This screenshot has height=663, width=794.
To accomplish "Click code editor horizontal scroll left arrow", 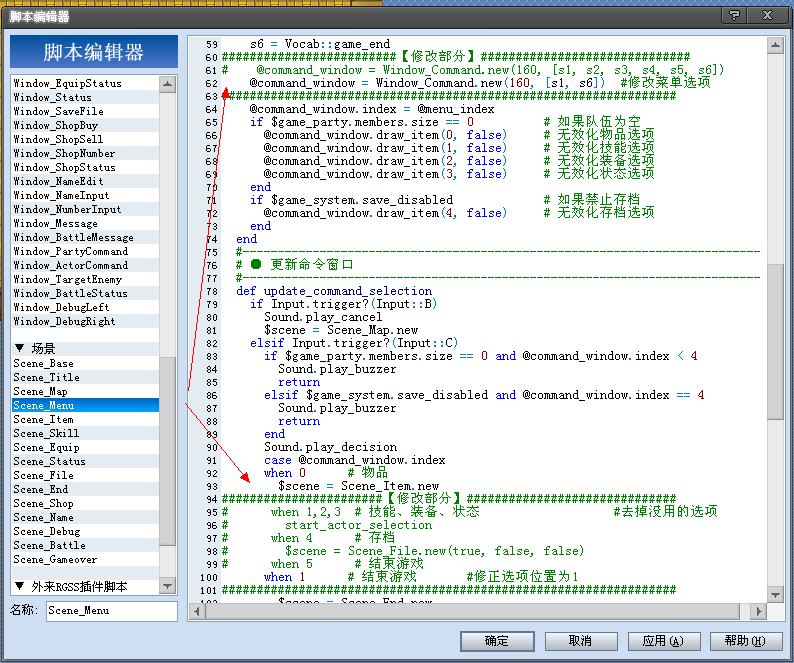I will (x=196, y=611).
